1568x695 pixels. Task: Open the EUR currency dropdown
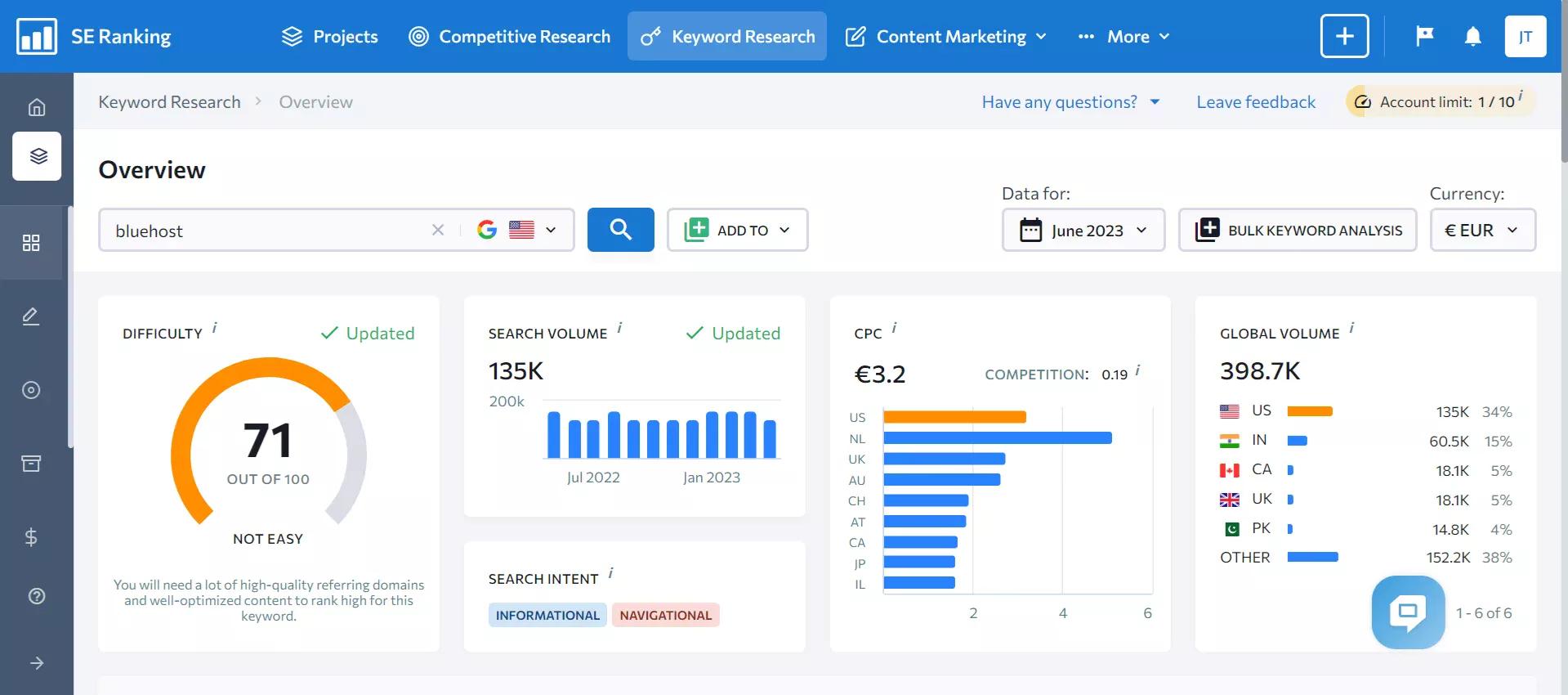[x=1483, y=230]
